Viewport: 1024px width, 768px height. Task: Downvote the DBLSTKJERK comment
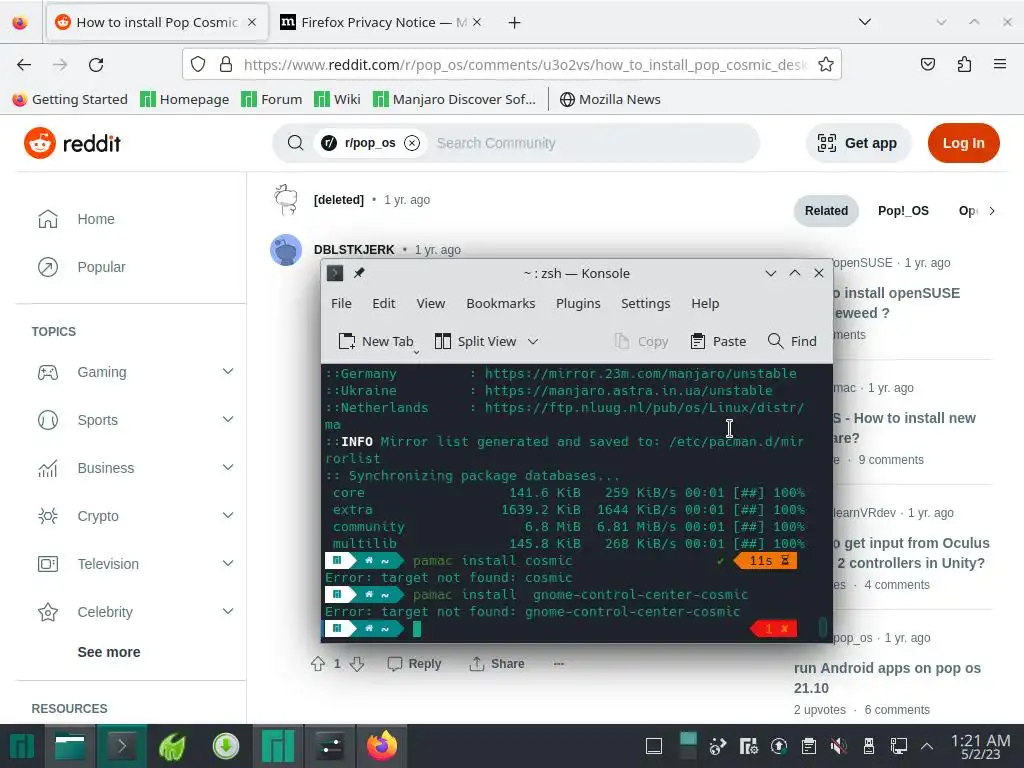tap(357, 664)
